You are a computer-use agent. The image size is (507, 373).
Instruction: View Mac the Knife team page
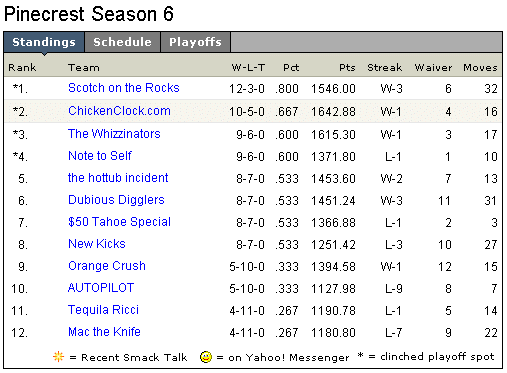[x=104, y=332]
